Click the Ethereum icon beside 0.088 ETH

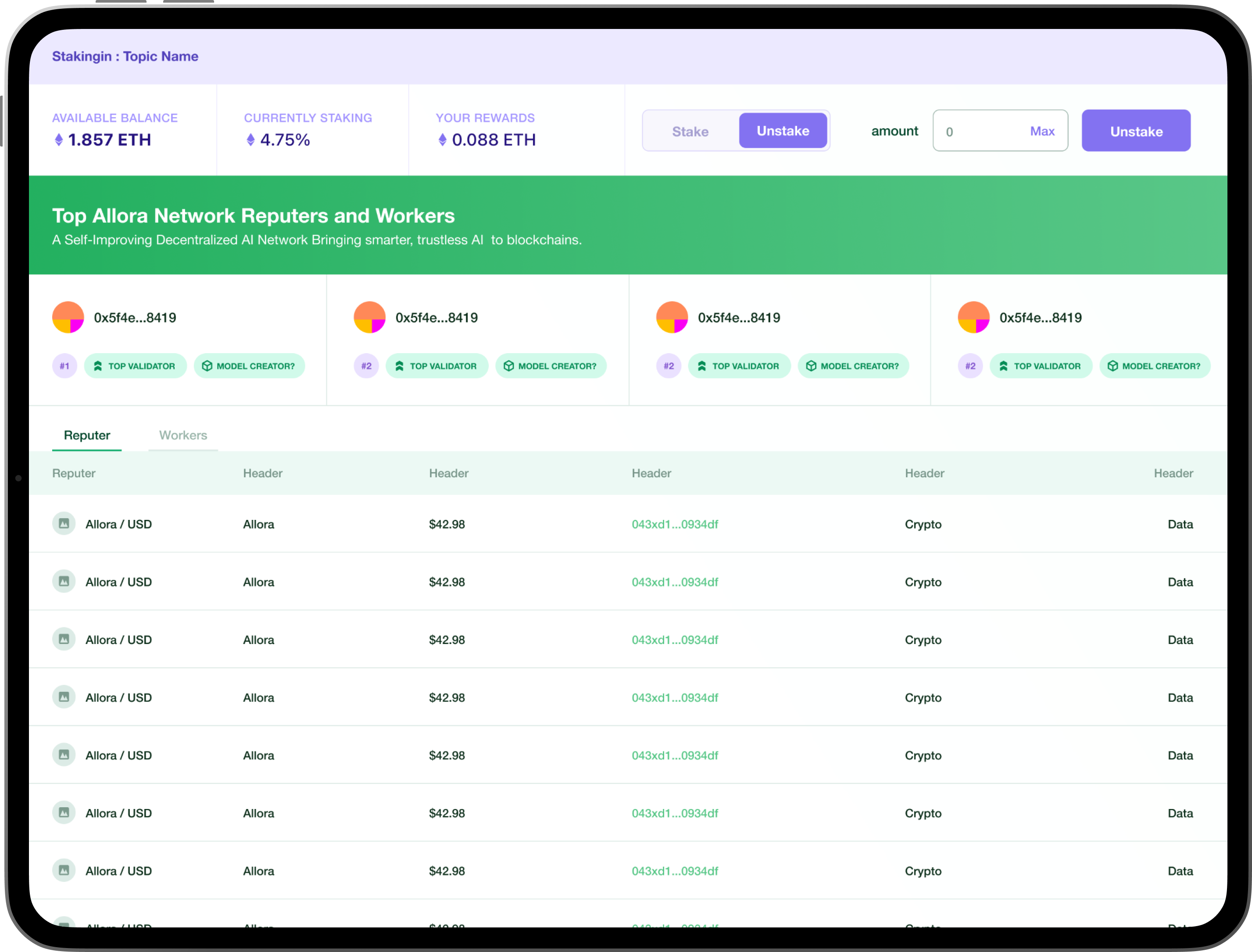coord(443,140)
